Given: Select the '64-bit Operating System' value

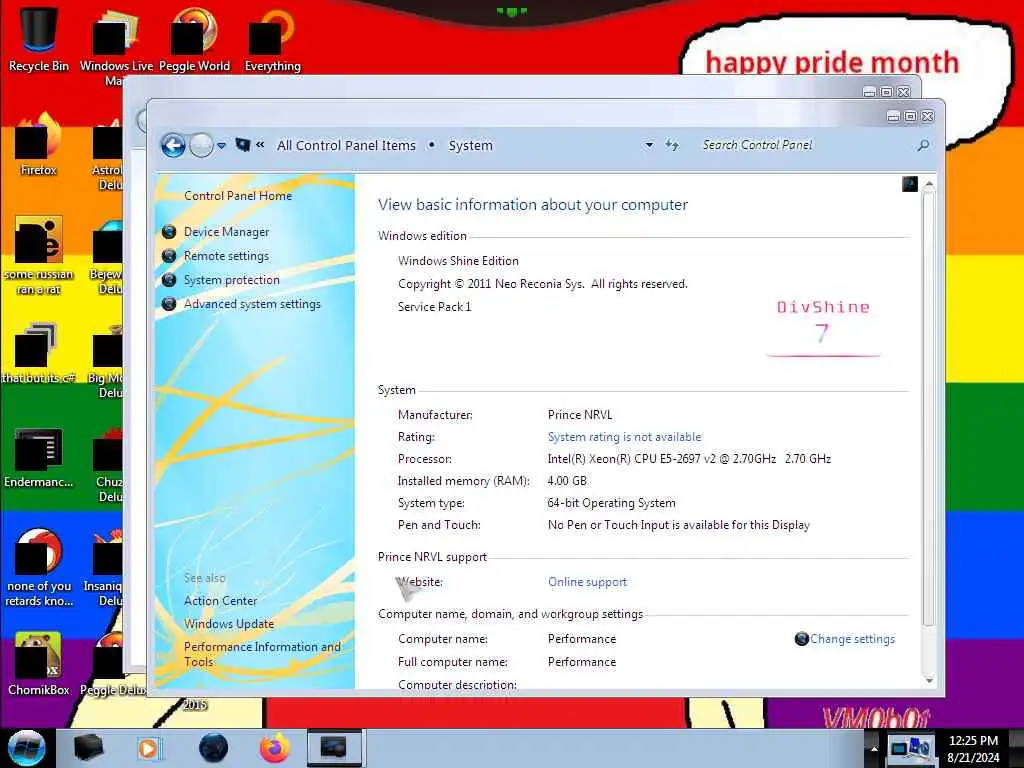Looking at the screenshot, I should [x=611, y=504].
